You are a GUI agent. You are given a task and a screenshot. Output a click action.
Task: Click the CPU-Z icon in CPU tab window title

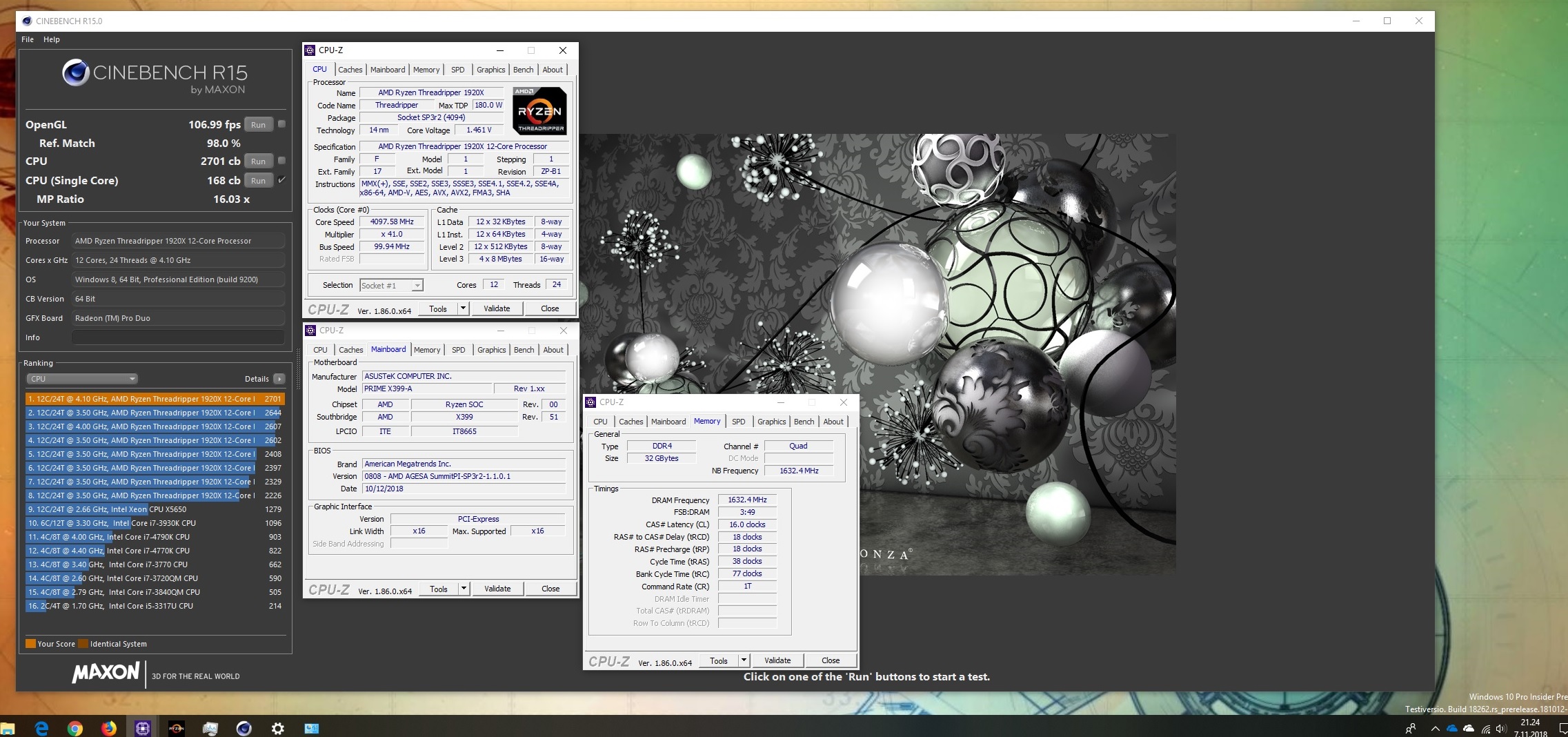click(310, 50)
